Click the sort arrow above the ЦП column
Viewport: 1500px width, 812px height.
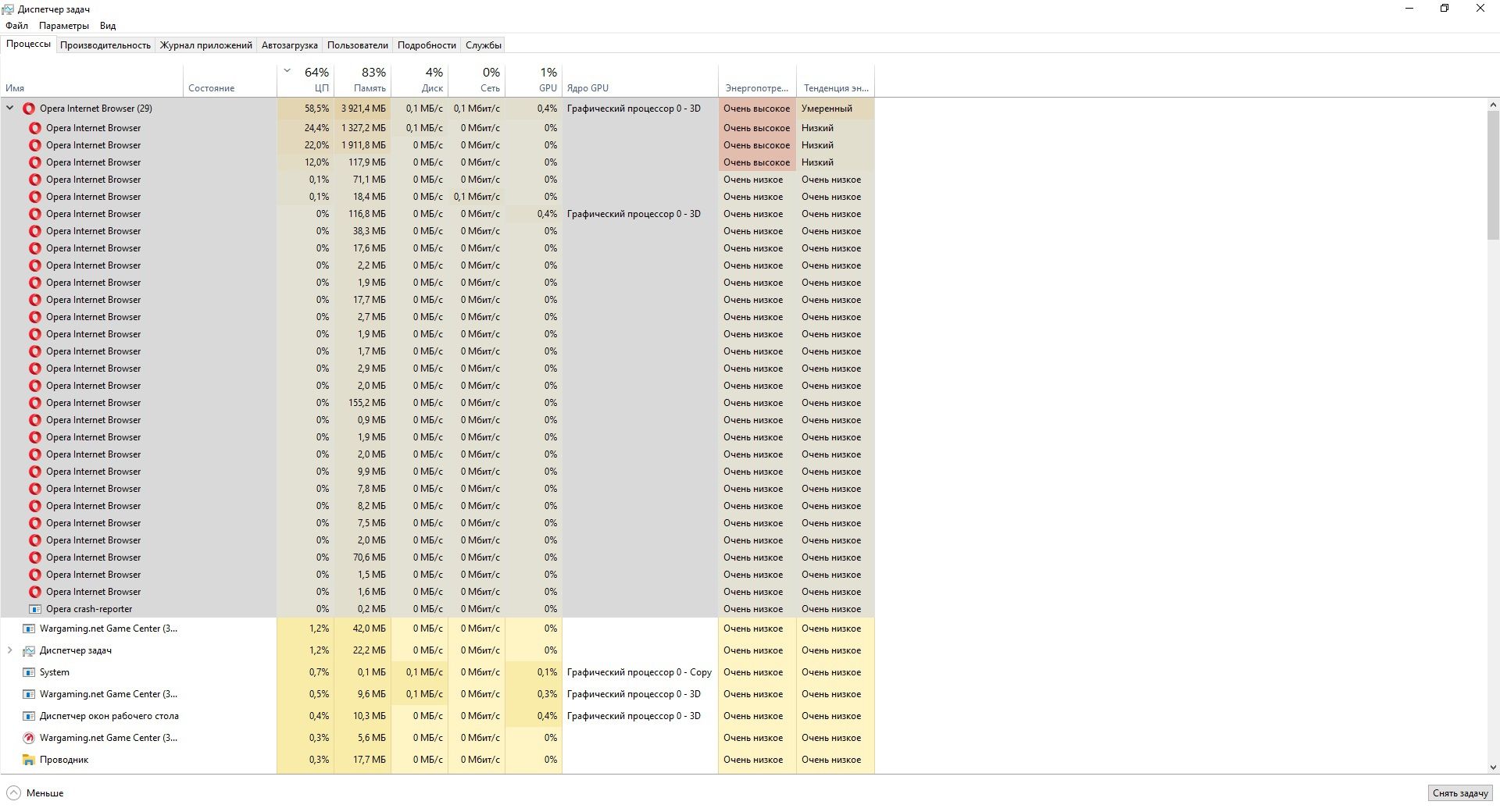[x=287, y=71]
